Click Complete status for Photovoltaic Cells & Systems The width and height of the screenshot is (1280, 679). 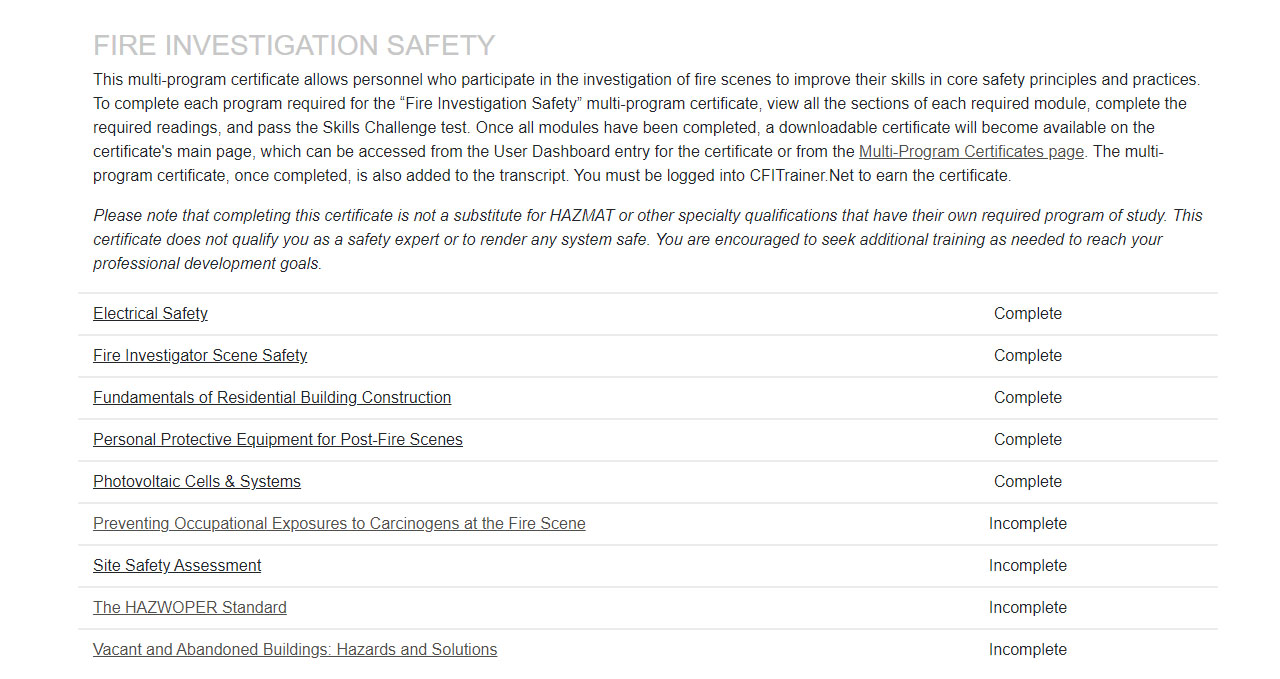pyautogui.click(x=1028, y=481)
